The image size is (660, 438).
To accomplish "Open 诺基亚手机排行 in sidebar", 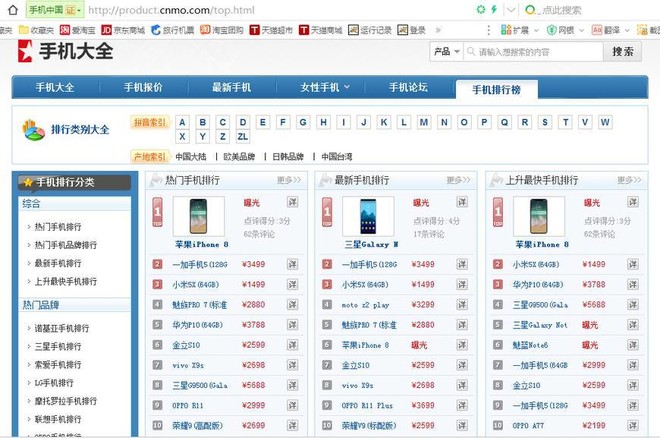I will [x=62, y=328].
